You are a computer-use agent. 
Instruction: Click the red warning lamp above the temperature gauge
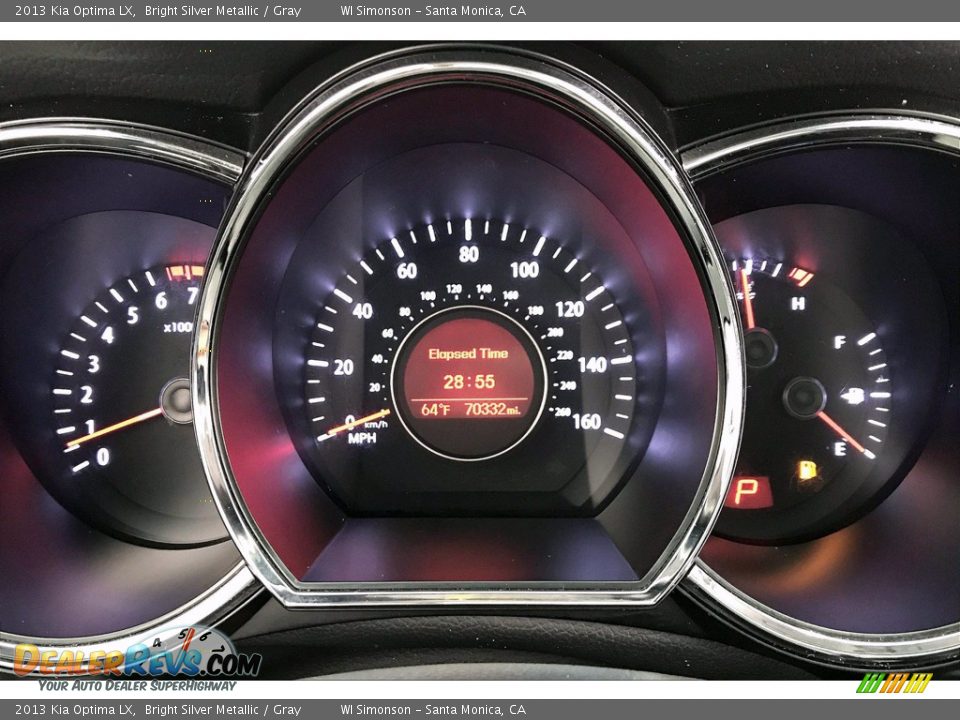pyautogui.click(x=800, y=275)
